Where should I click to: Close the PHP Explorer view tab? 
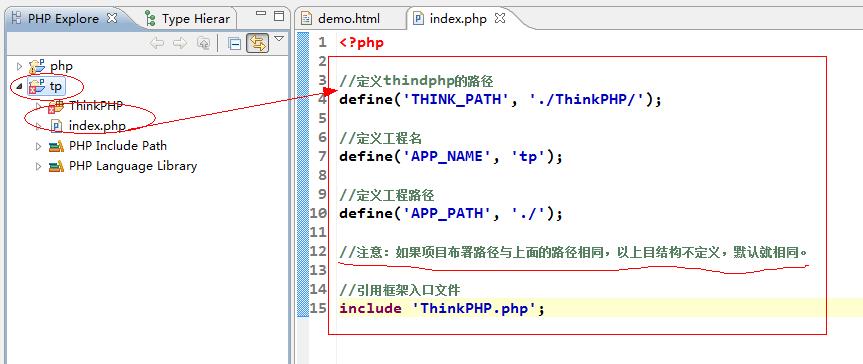[x=112, y=18]
